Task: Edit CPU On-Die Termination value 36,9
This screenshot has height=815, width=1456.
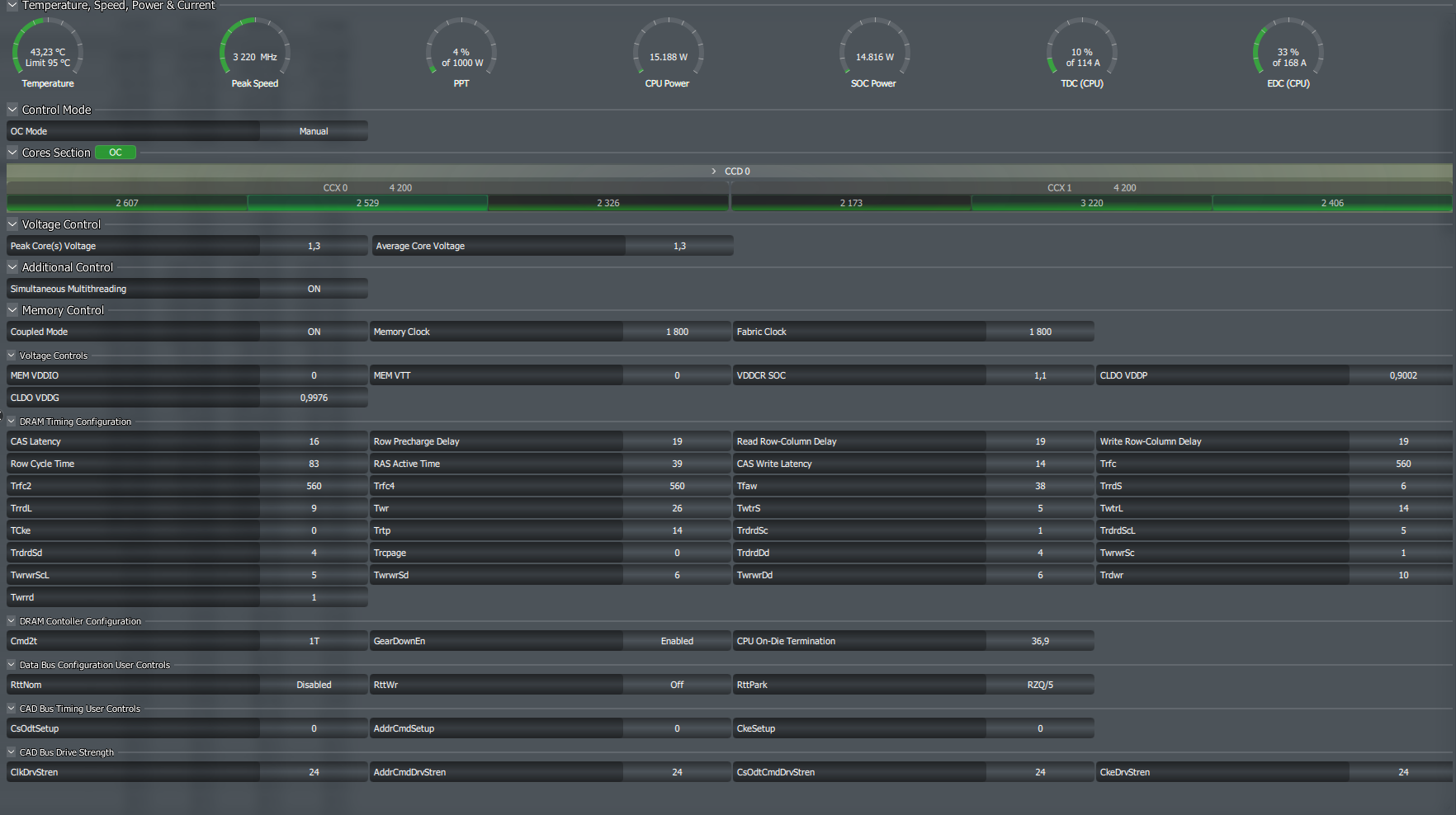Action: pyautogui.click(x=1040, y=641)
